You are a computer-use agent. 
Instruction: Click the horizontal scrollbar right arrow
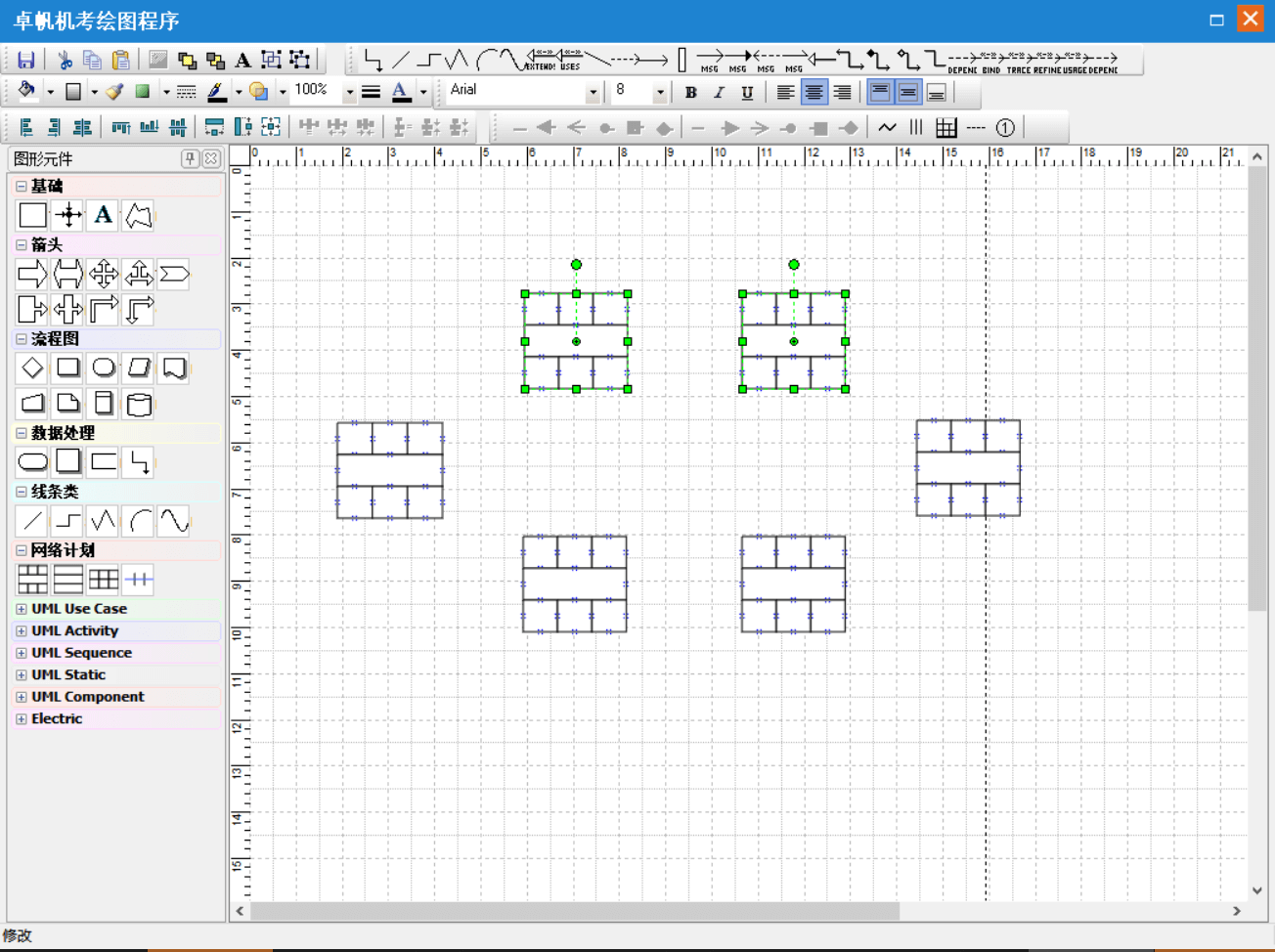tap(1237, 911)
